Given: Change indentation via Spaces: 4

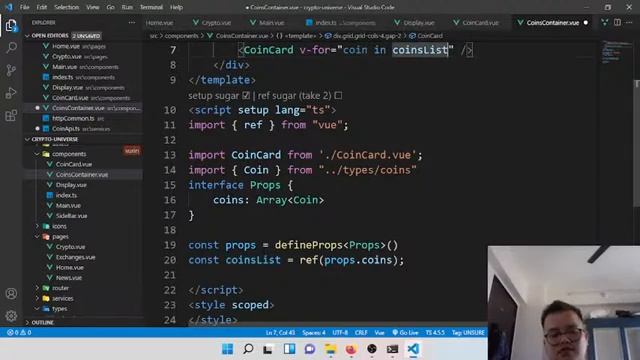Looking at the screenshot, I should [x=314, y=333].
